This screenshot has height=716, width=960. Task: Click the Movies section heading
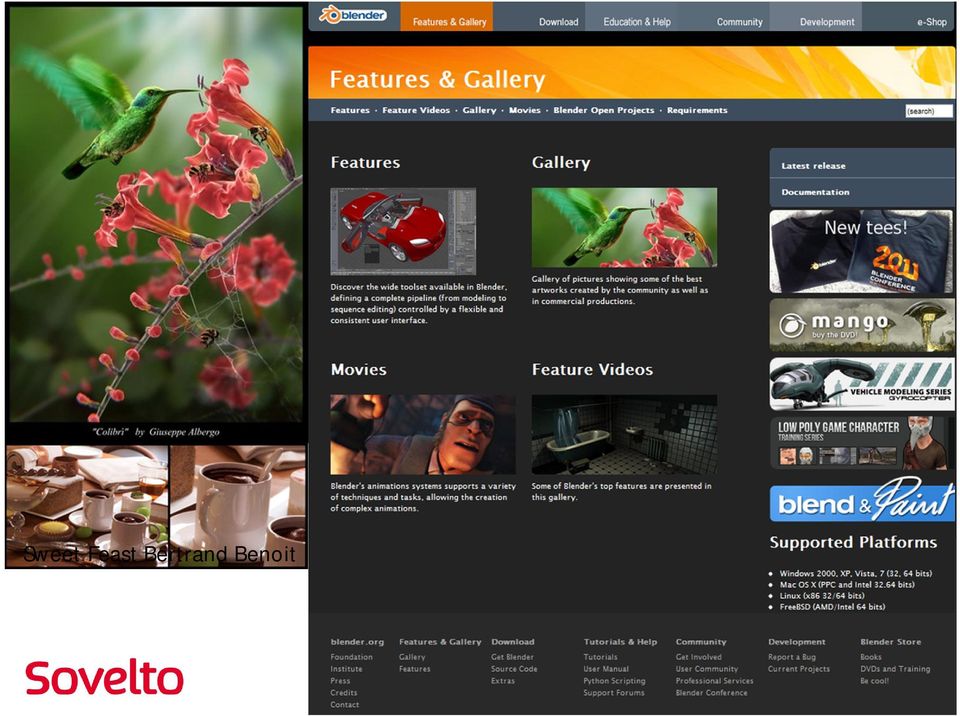click(x=359, y=369)
